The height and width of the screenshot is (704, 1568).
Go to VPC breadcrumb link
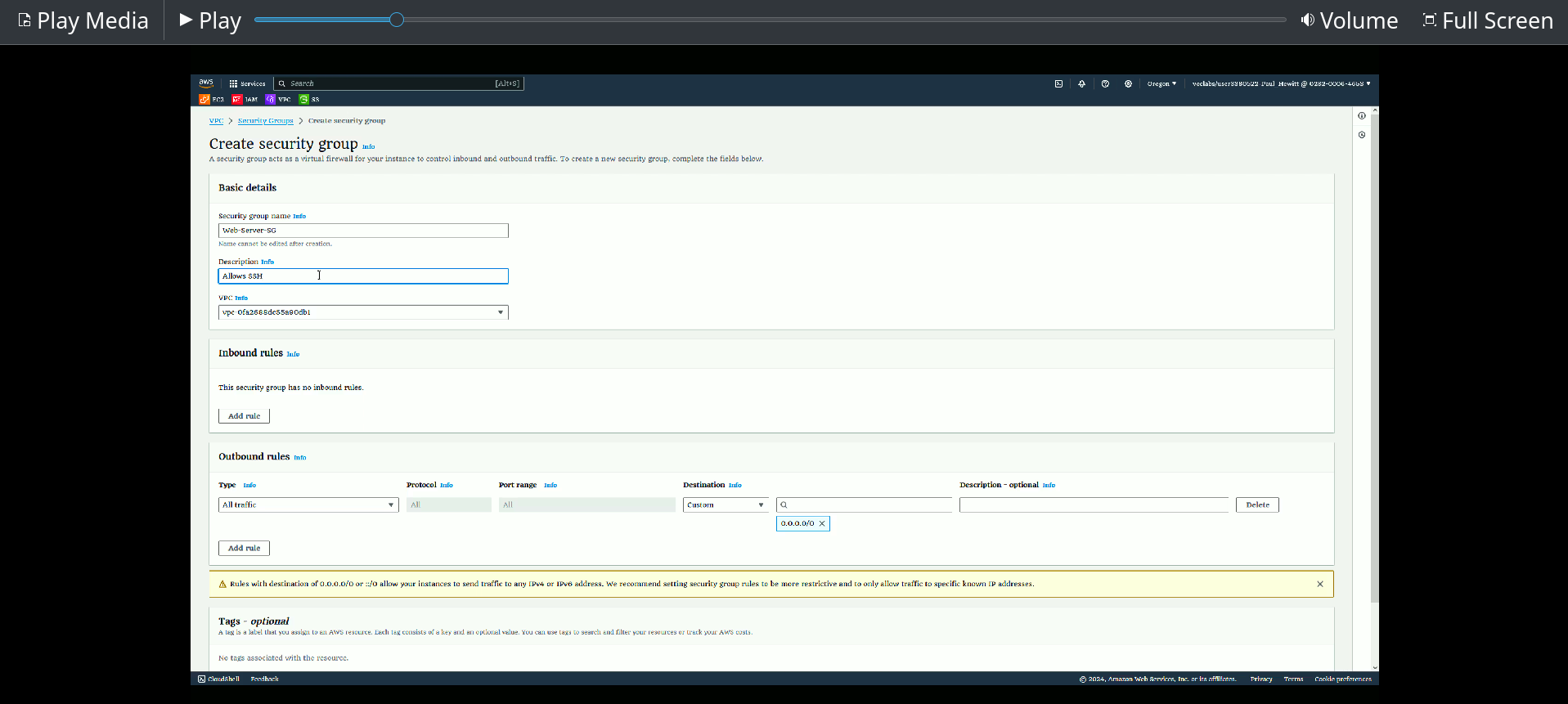[216, 121]
